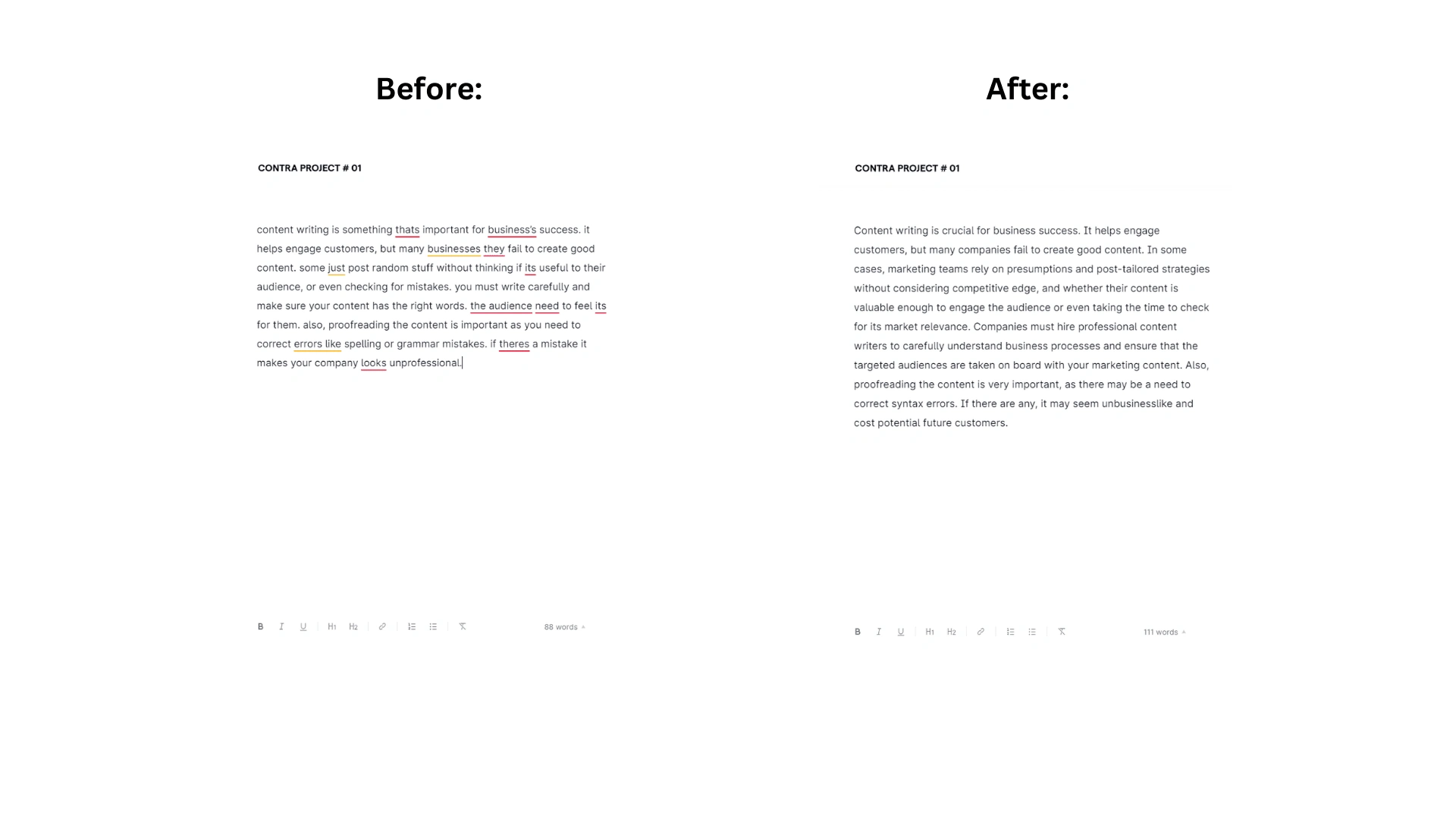Toggle underline in the After editor
Viewport: 1456px width, 819px height.
pyautogui.click(x=900, y=632)
